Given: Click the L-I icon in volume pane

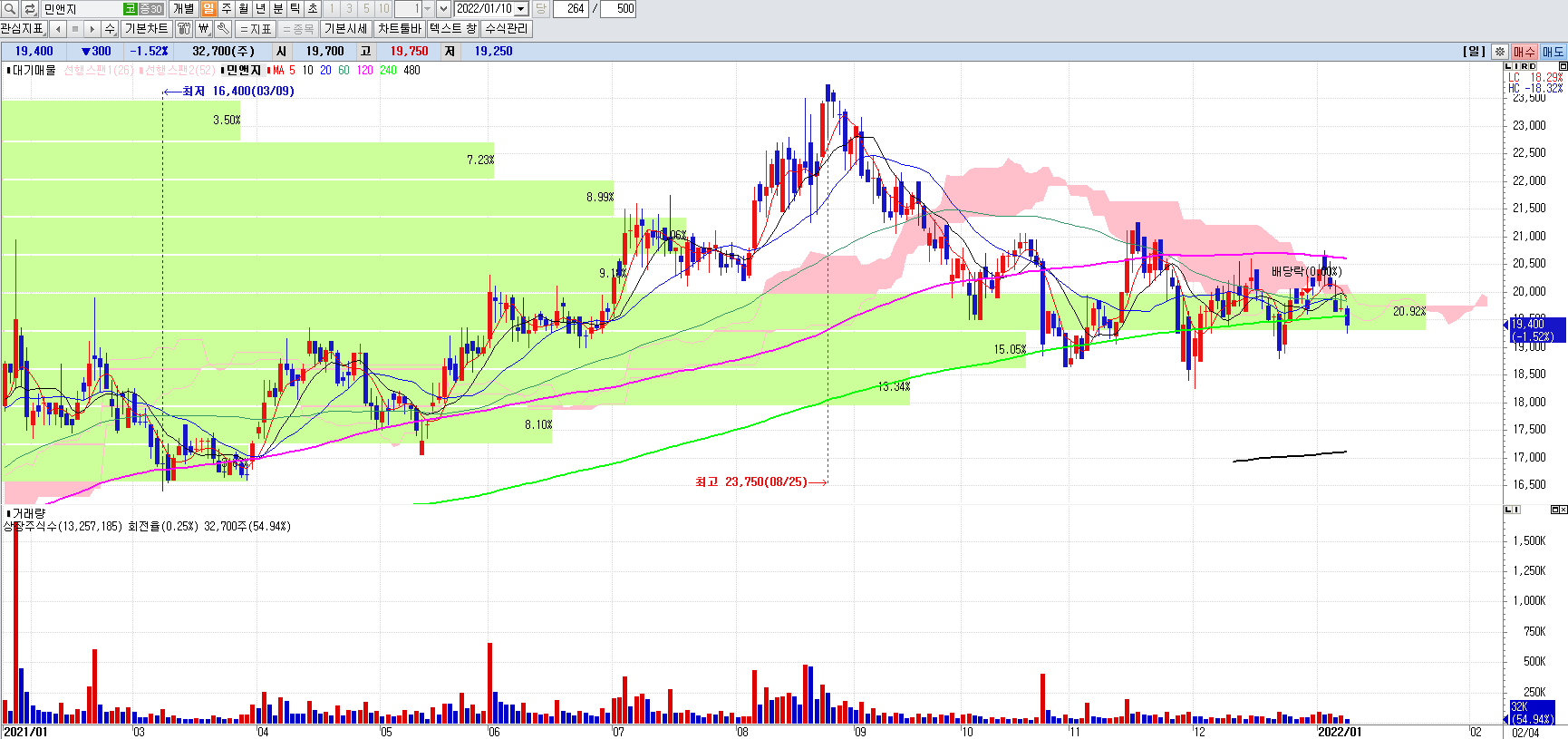Looking at the screenshot, I should pos(1512,510).
